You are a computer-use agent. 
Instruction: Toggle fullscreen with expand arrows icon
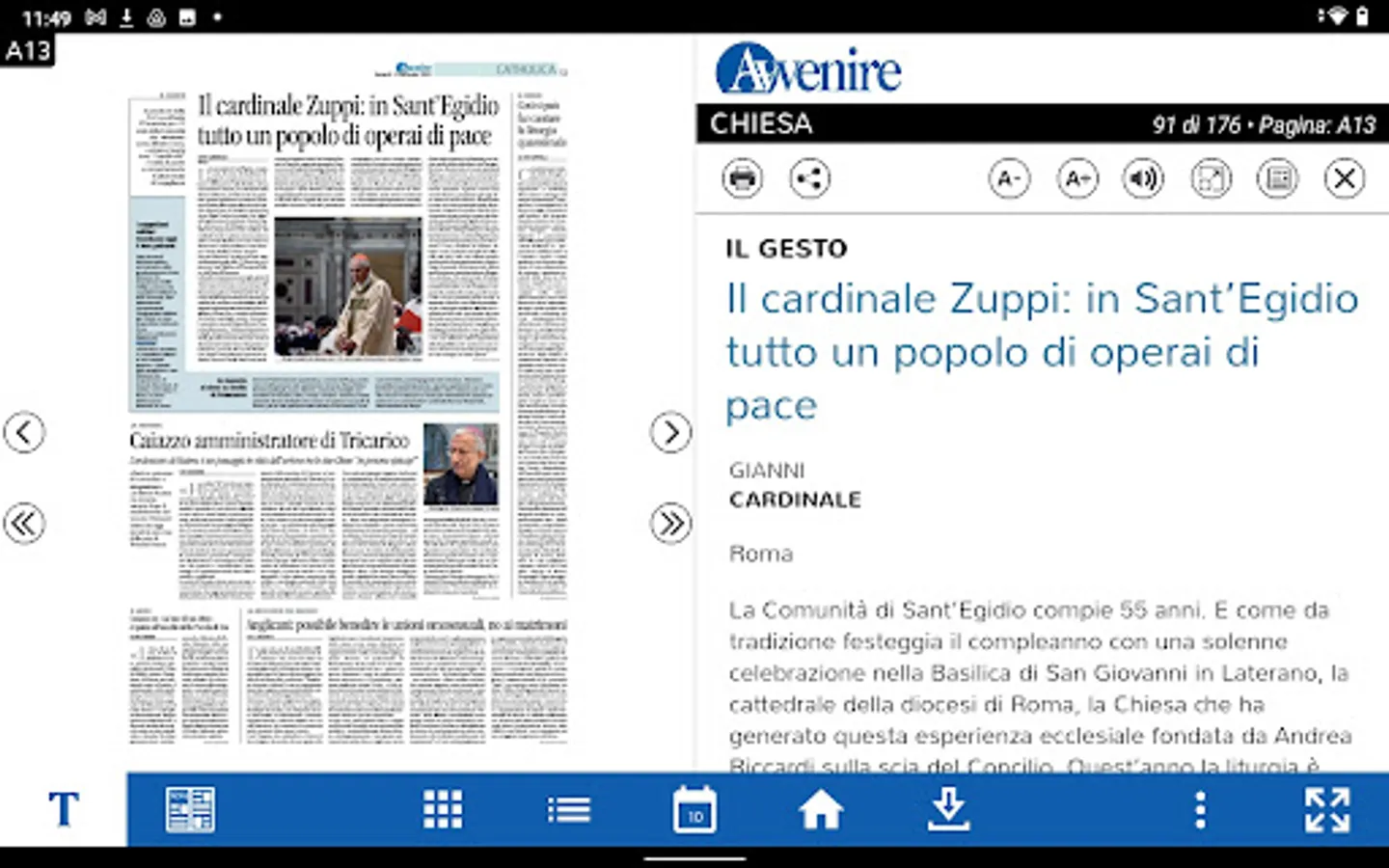point(1327,810)
